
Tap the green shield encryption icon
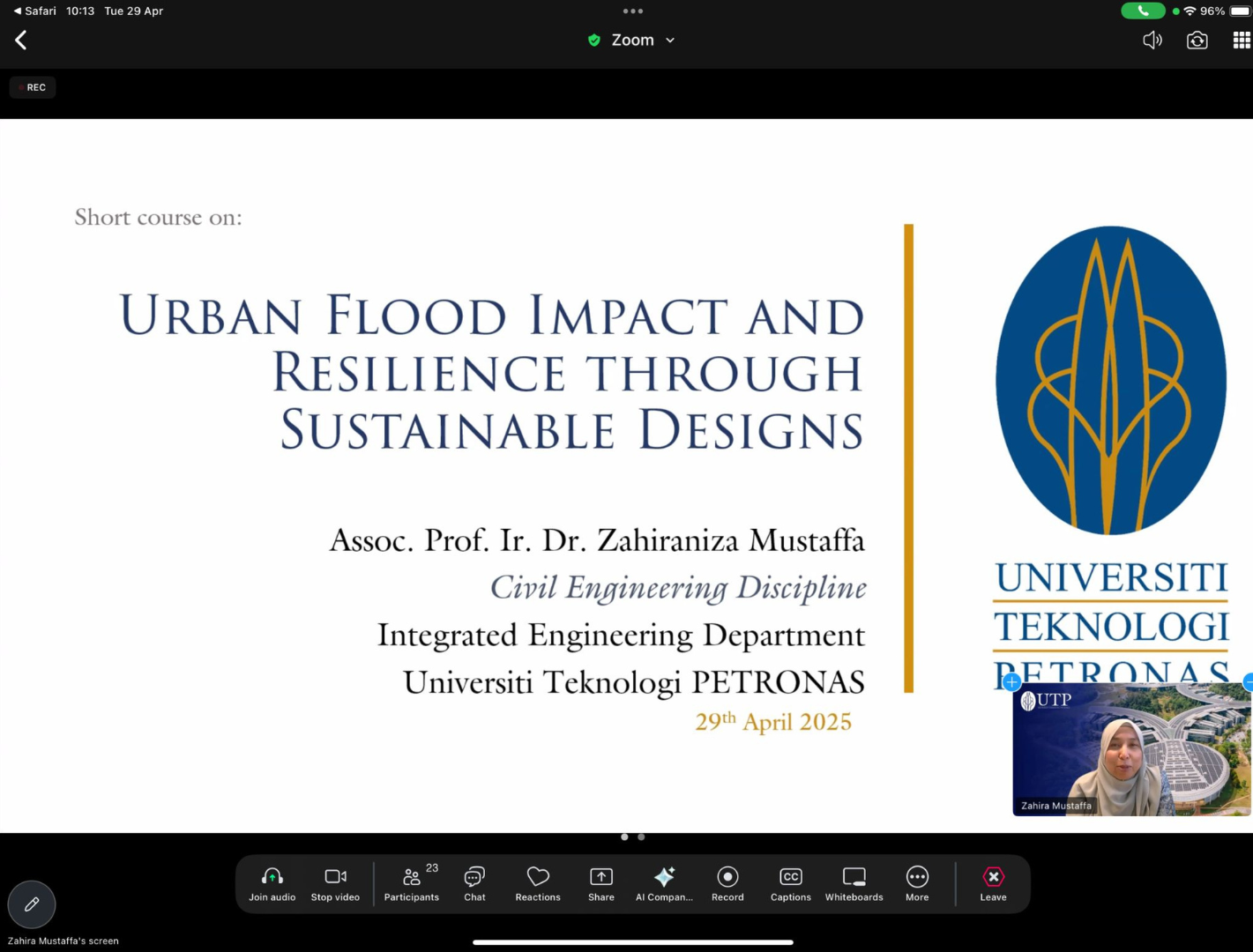click(x=594, y=41)
